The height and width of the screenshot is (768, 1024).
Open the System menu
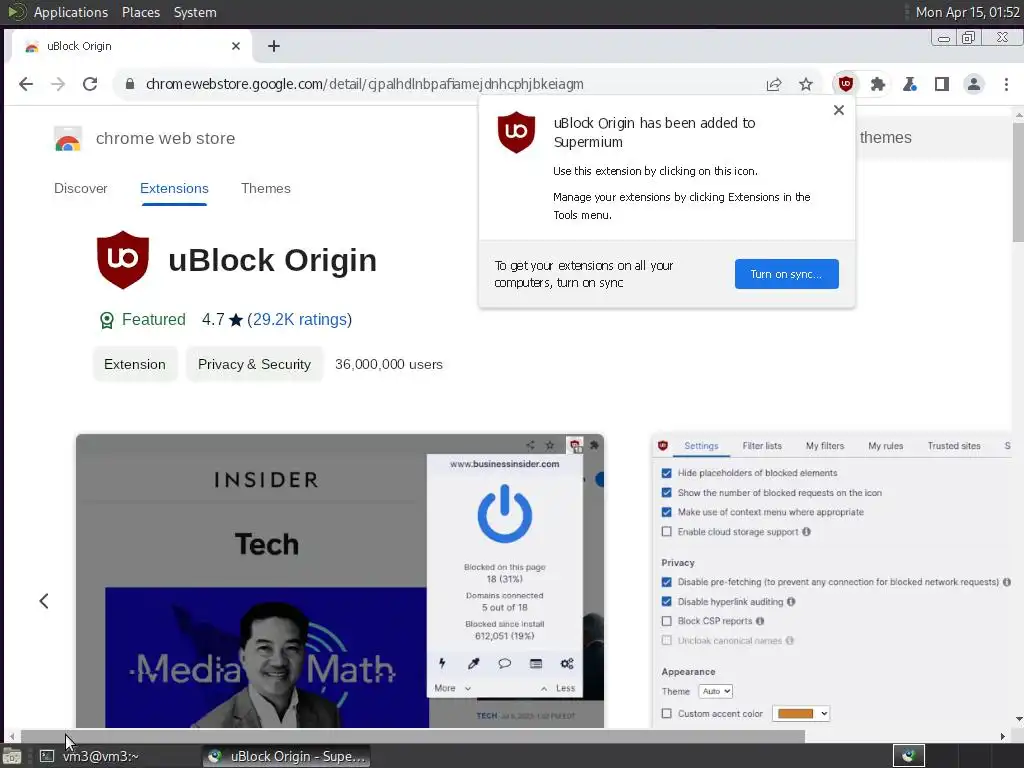(195, 12)
